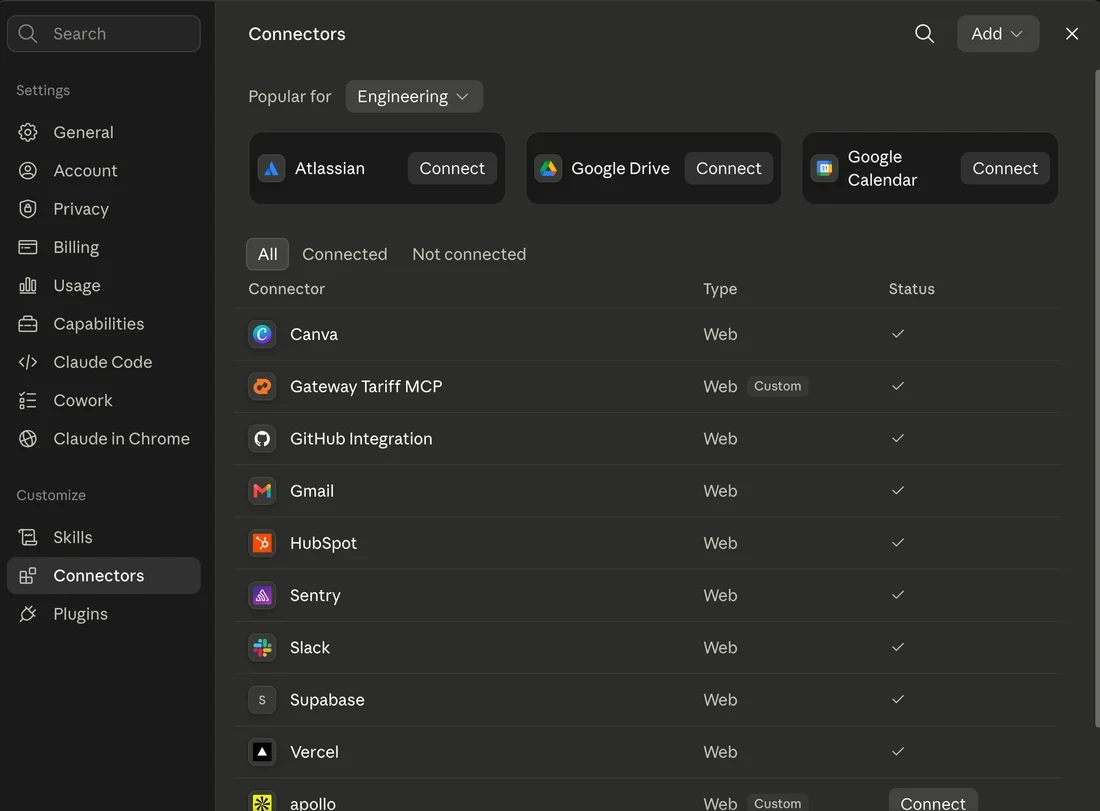The height and width of the screenshot is (811, 1100).
Task: Click the sidebar Search field
Action: coord(104,34)
